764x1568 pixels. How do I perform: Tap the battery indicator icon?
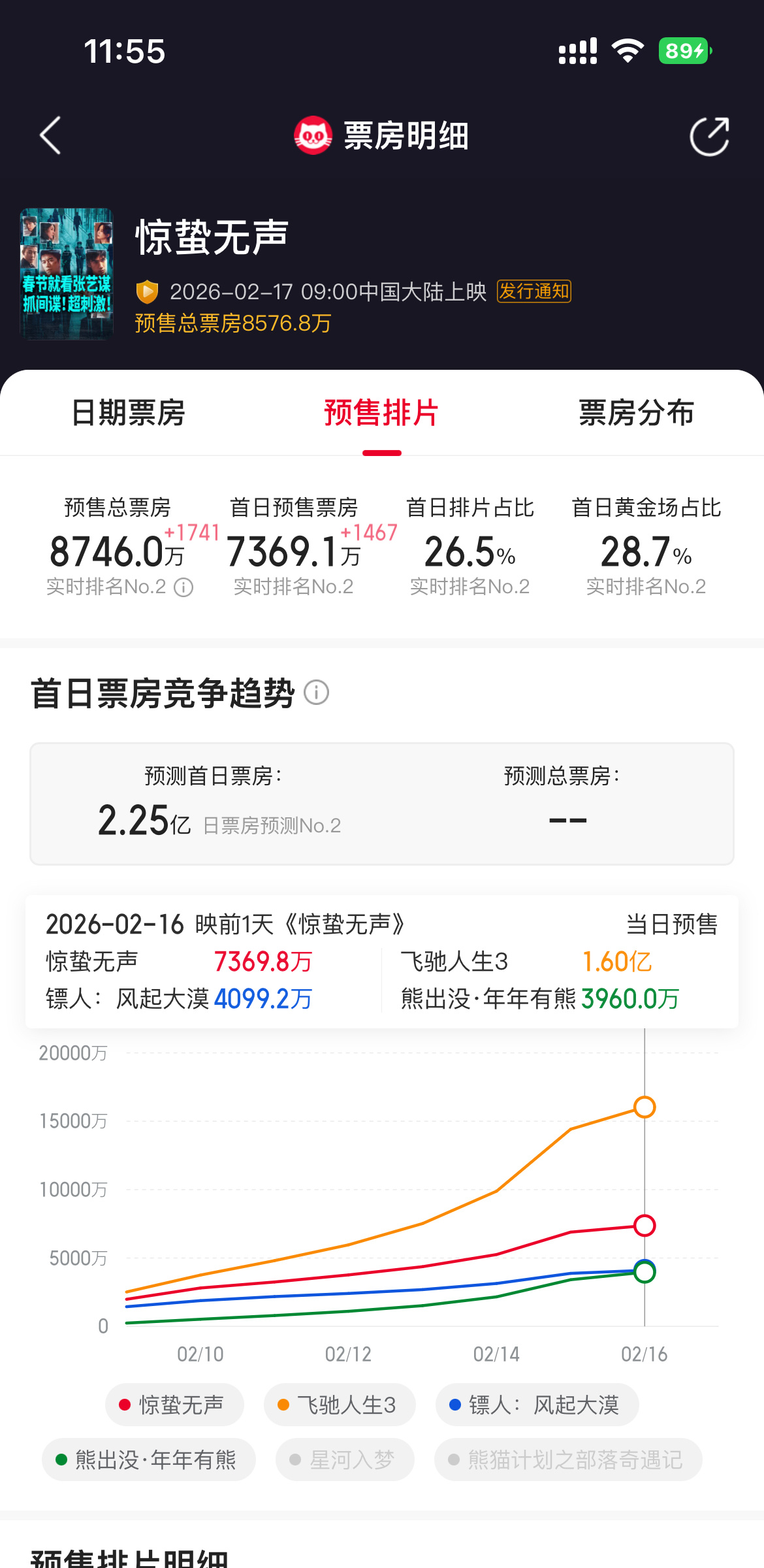(x=685, y=51)
